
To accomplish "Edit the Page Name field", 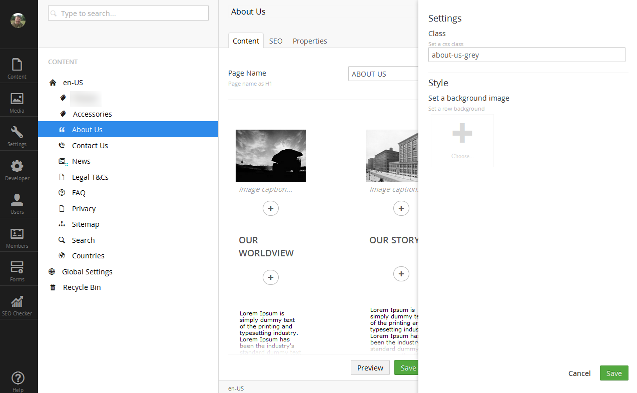I will tap(383, 74).
